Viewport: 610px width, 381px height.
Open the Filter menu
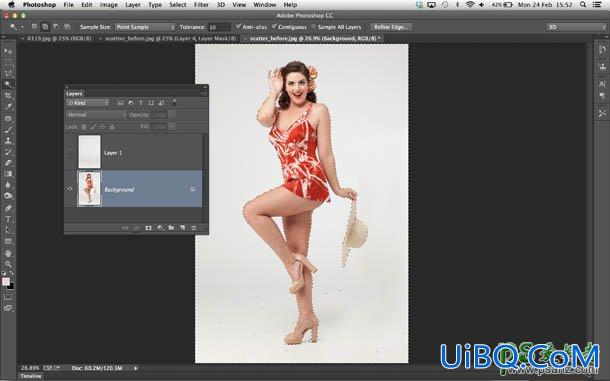click(x=201, y=5)
